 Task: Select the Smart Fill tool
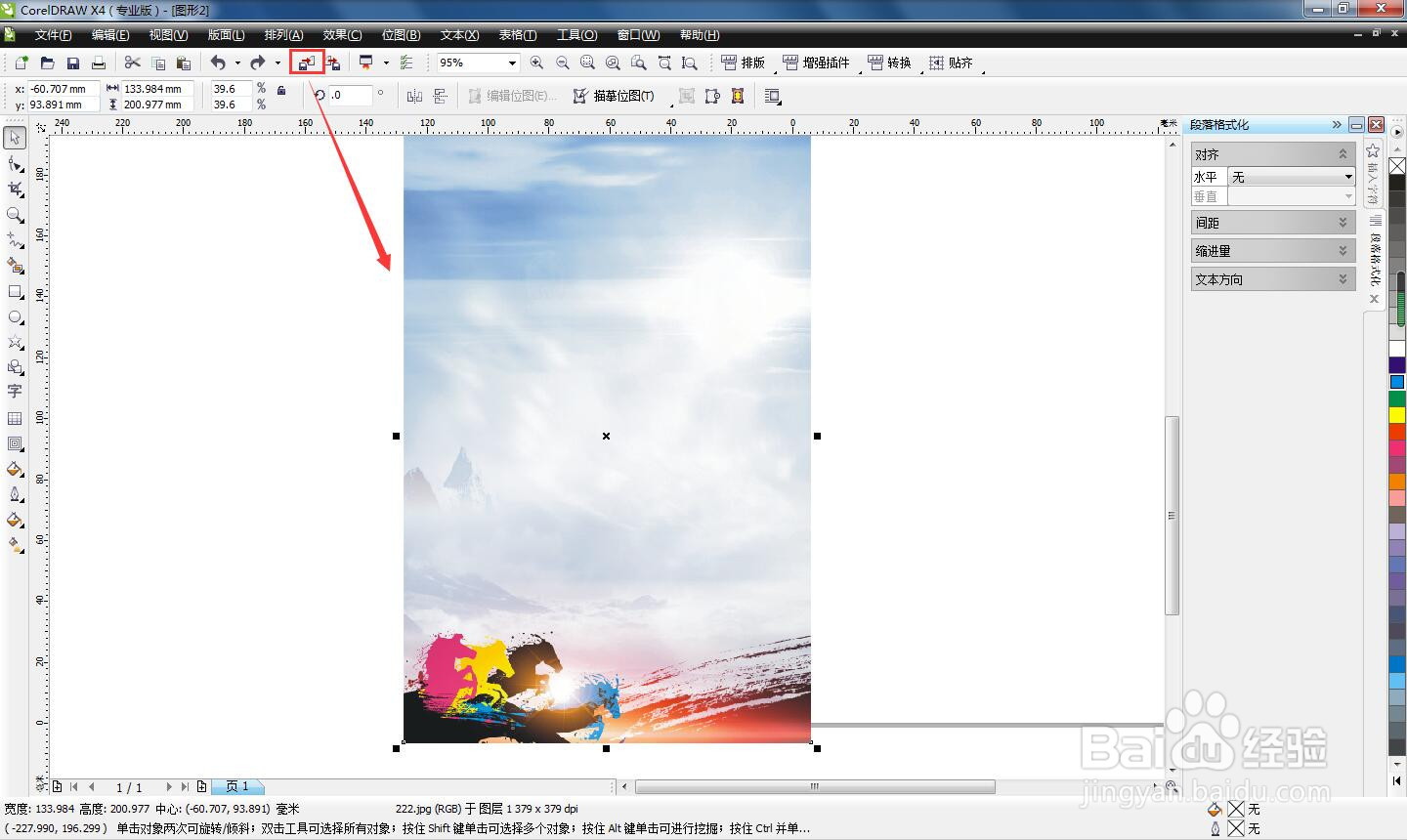tap(15, 266)
